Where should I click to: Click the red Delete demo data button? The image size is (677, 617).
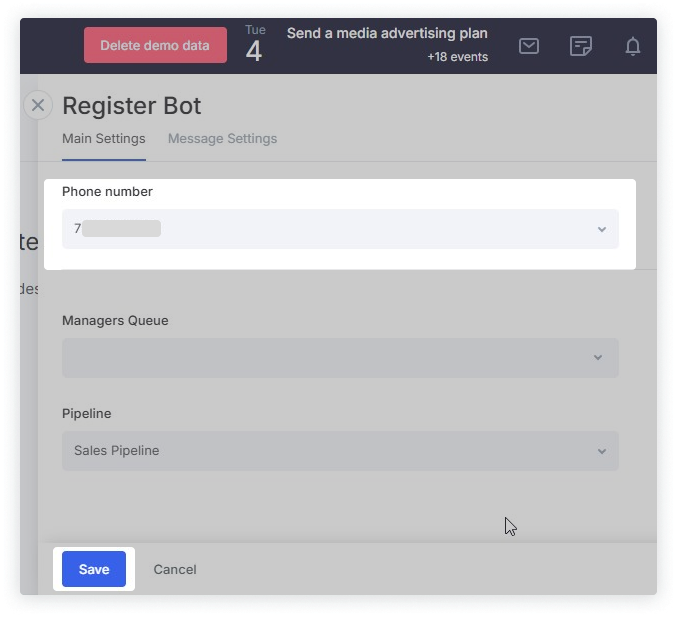[155, 45]
